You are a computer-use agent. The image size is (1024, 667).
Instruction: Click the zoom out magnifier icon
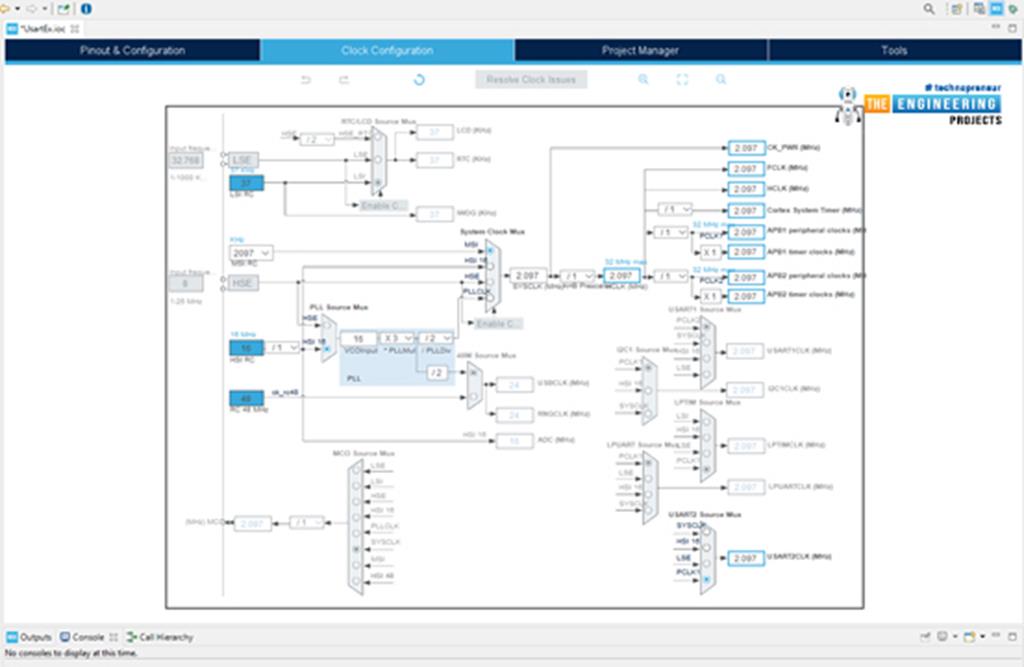click(x=720, y=80)
